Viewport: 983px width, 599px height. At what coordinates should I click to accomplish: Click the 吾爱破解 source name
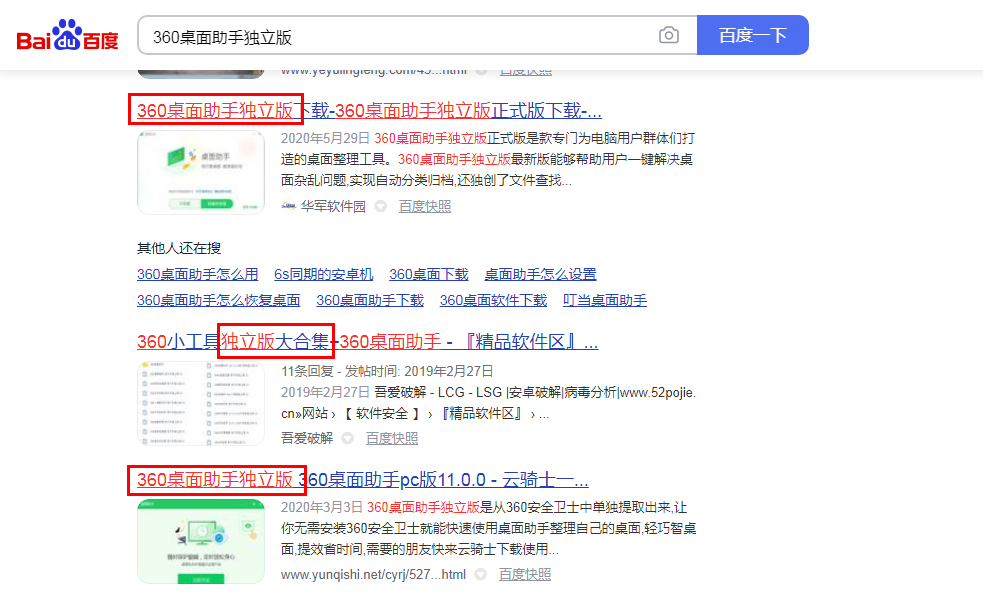click(307, 438)
